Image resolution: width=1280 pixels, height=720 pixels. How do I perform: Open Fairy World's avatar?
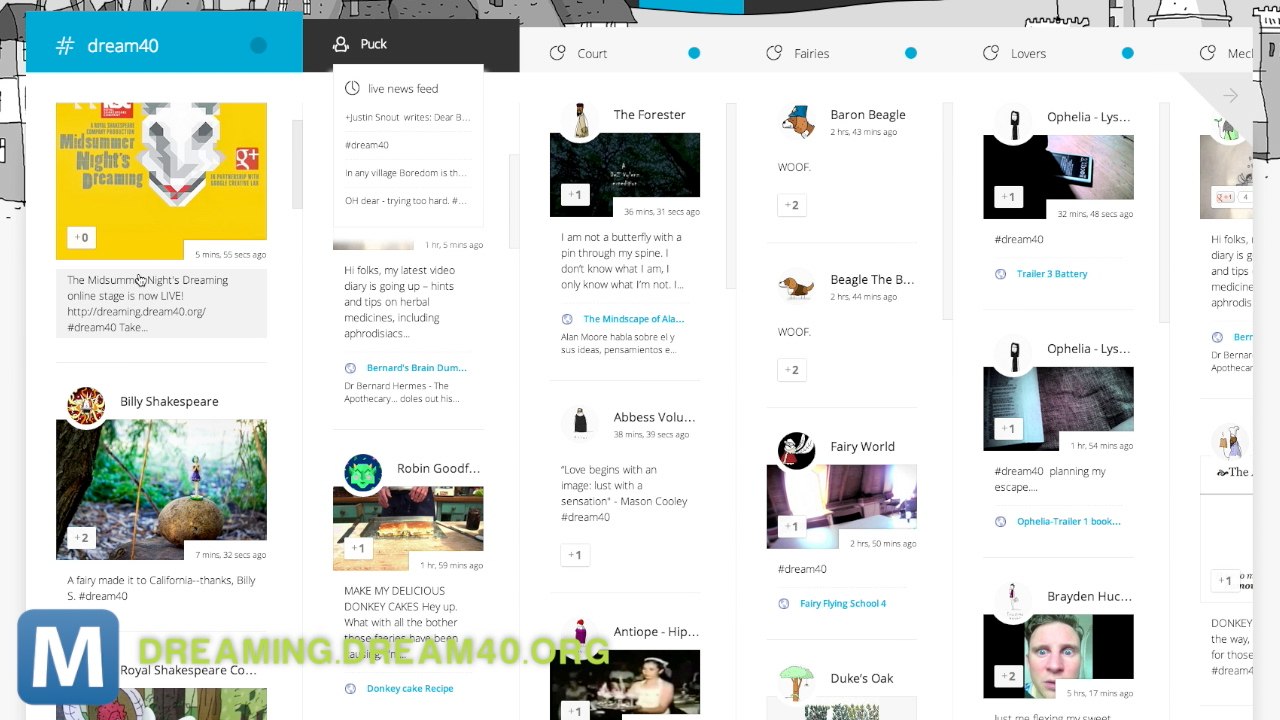[797, 451]
